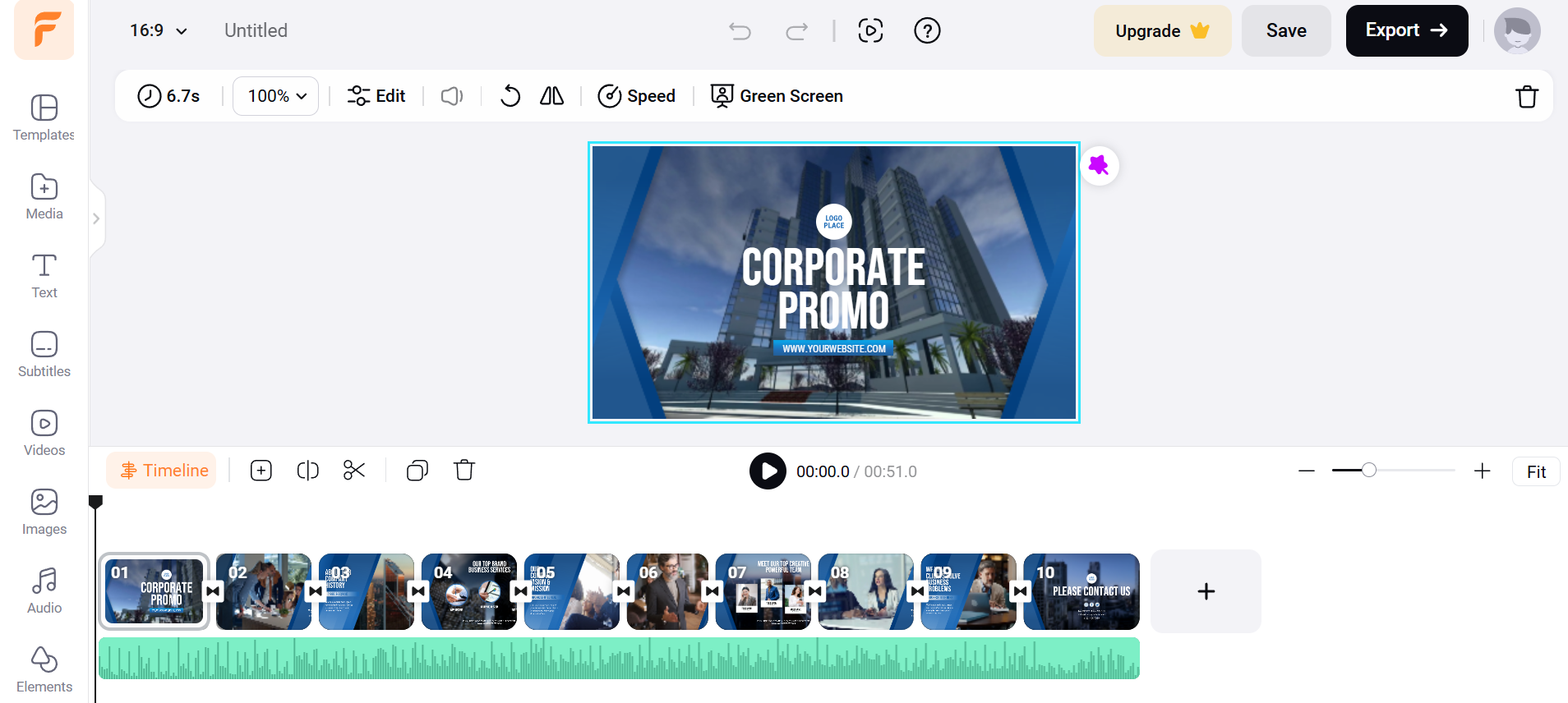This screenshot has width=1568, height=703.
Task: Open full preview playback icon
Action: 870,31
